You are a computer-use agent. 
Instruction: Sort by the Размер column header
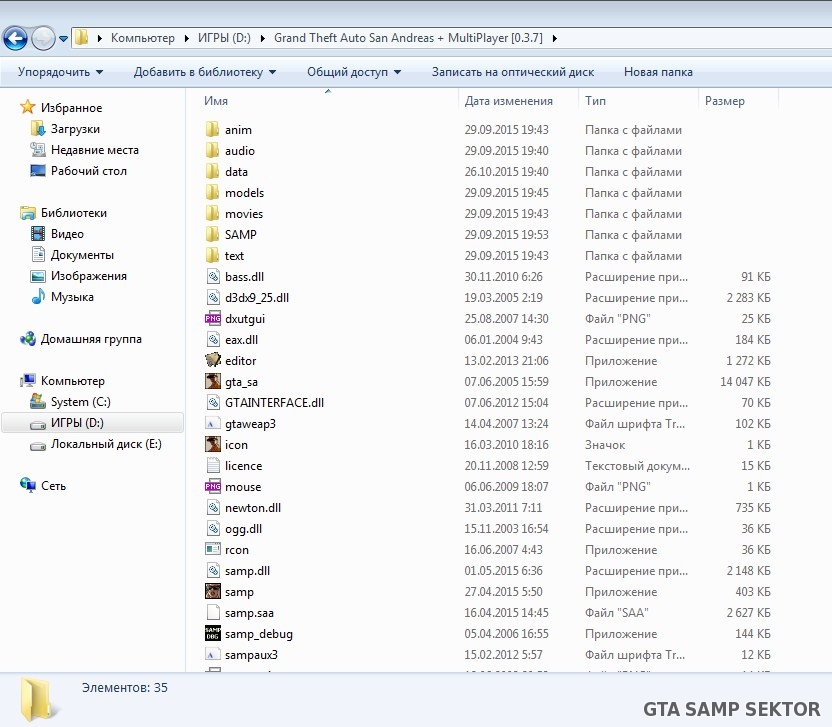(x=724, y=101)
